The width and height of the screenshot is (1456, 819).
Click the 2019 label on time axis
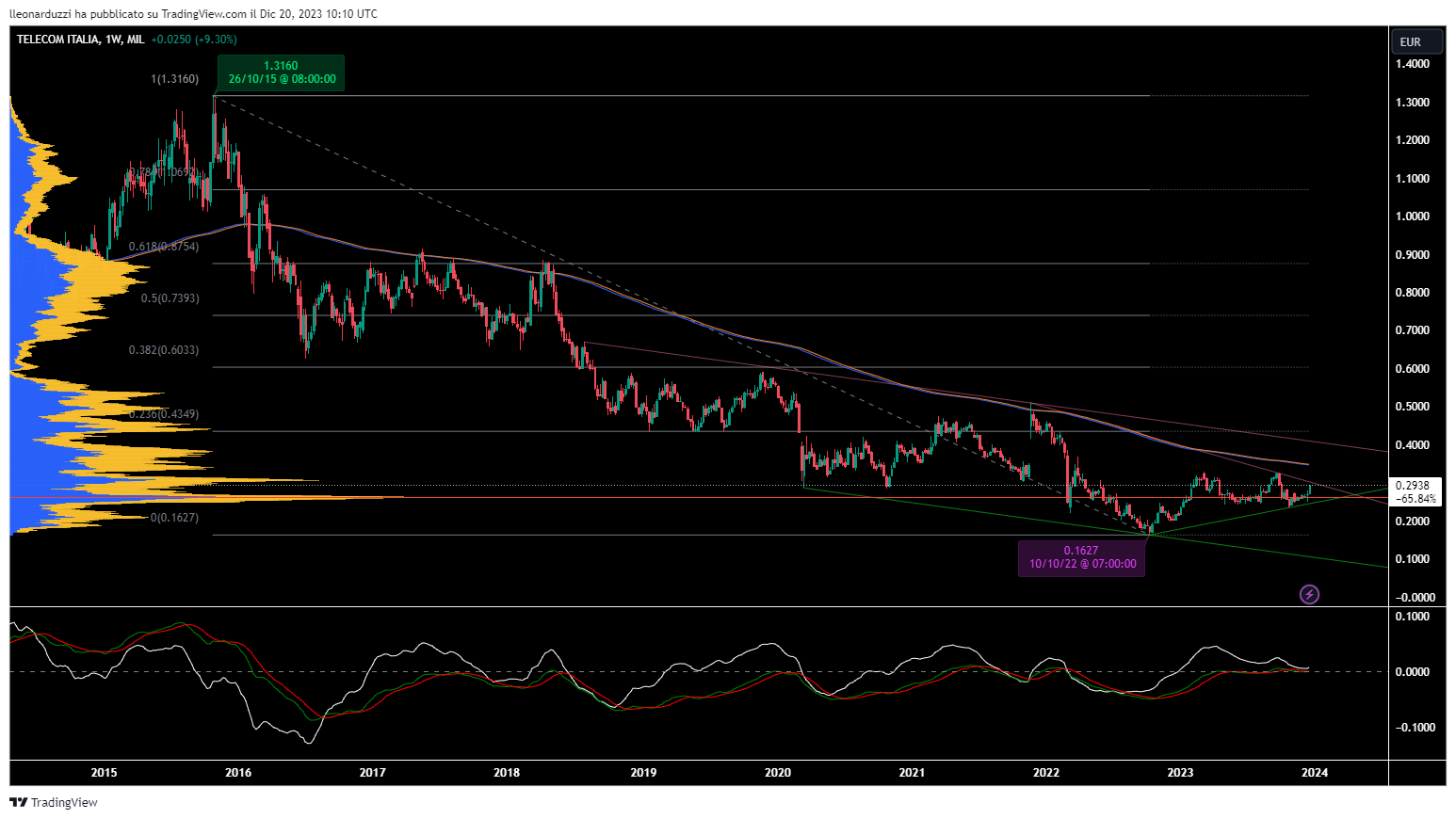pyautogui.click(x=643, y=773)
